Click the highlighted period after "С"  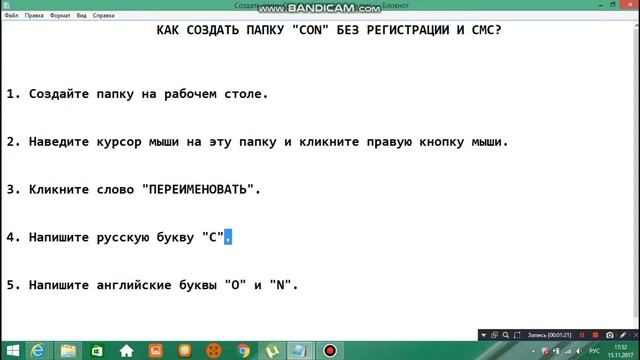228,237
